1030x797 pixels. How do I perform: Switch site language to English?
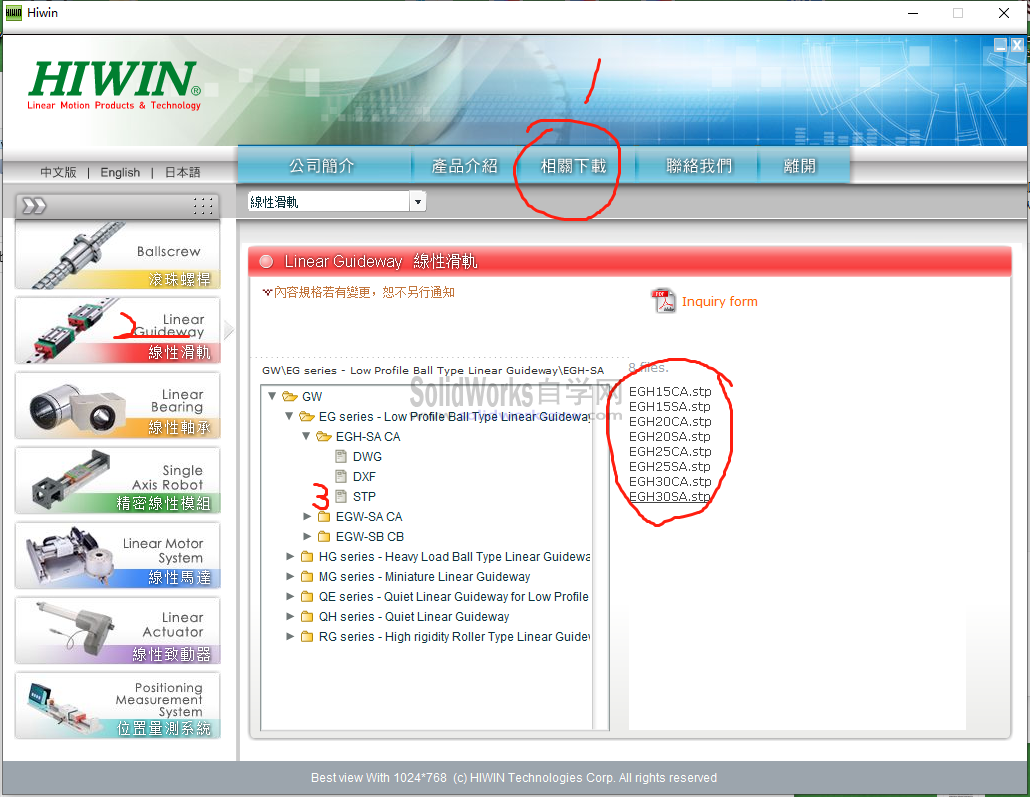(x=120, y=172)
